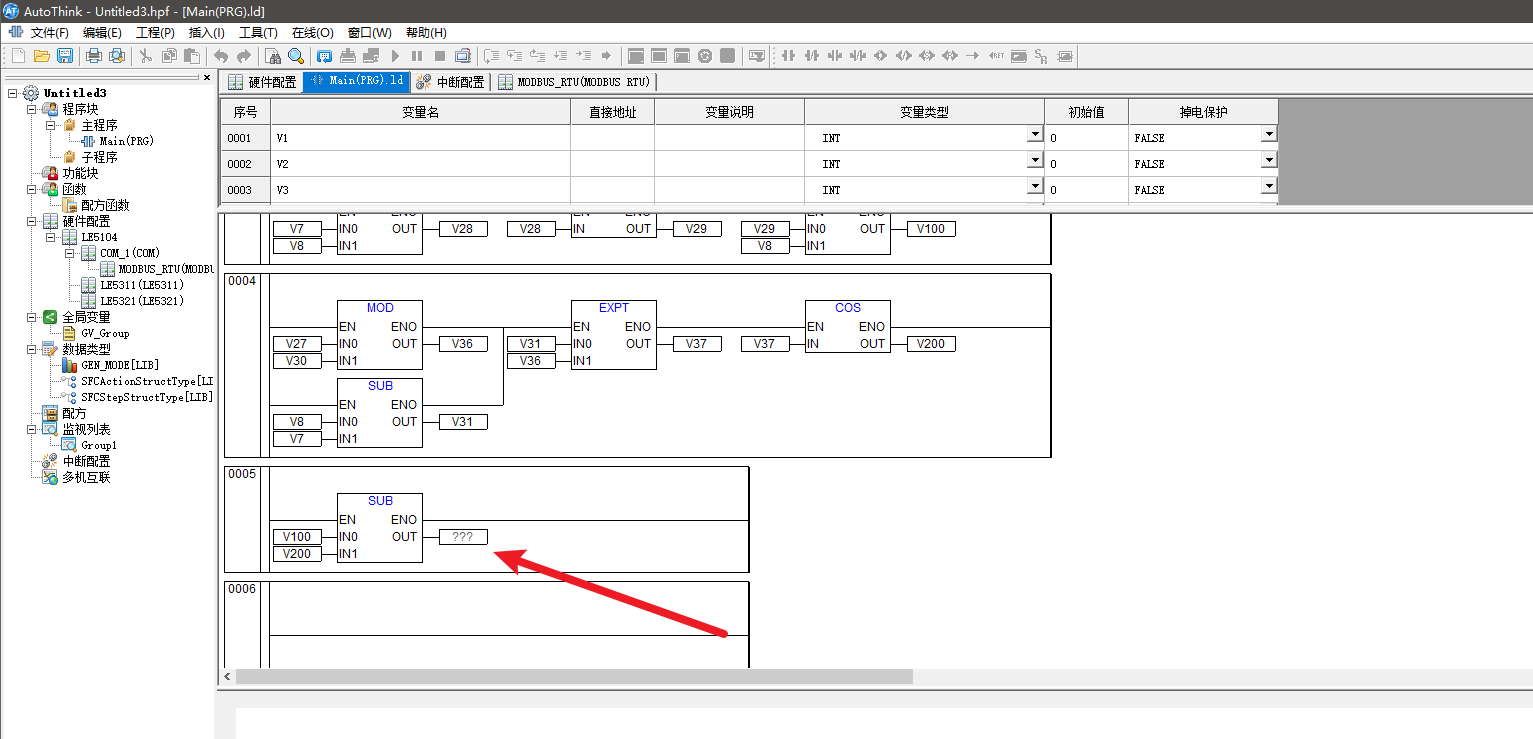The width and height of the screenshot is (1533, 739).
Task: Click the print toolbar icon
Action: point(94,56)
